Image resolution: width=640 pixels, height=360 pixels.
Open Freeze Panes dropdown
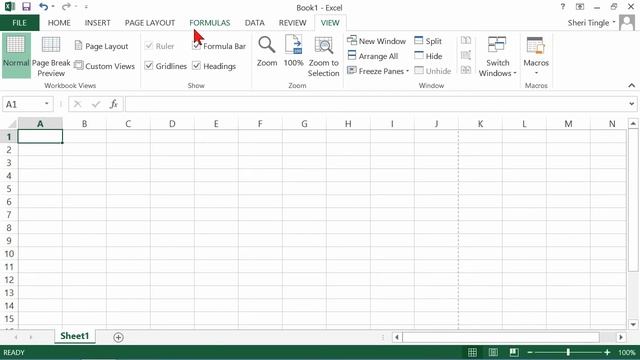378,71
